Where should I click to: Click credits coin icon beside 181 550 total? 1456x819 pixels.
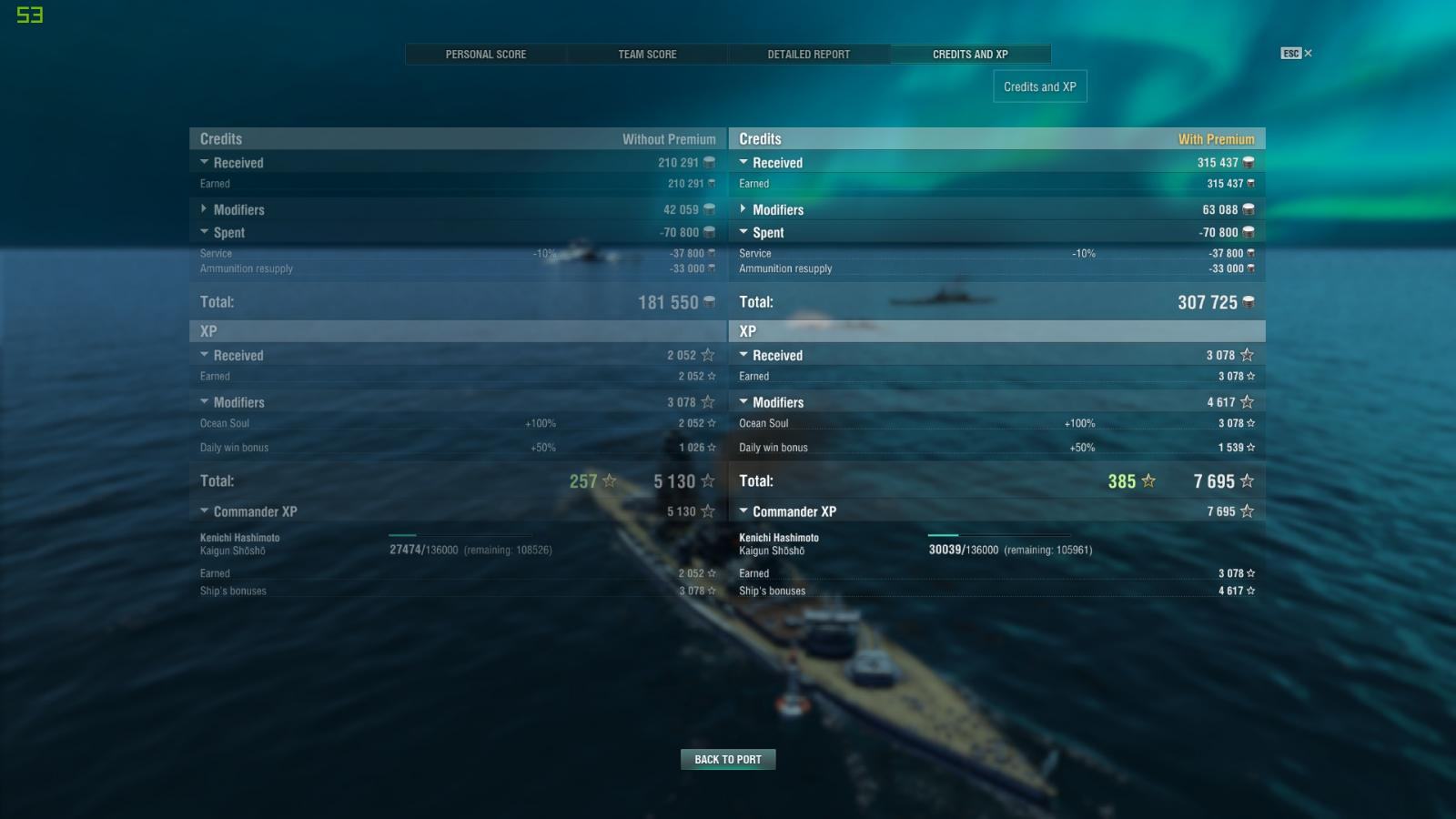(x=709, y=302)
